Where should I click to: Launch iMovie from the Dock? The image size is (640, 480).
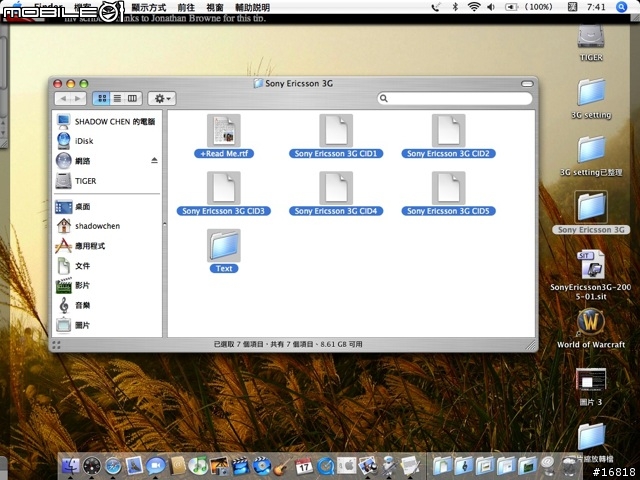click(241, 466)
